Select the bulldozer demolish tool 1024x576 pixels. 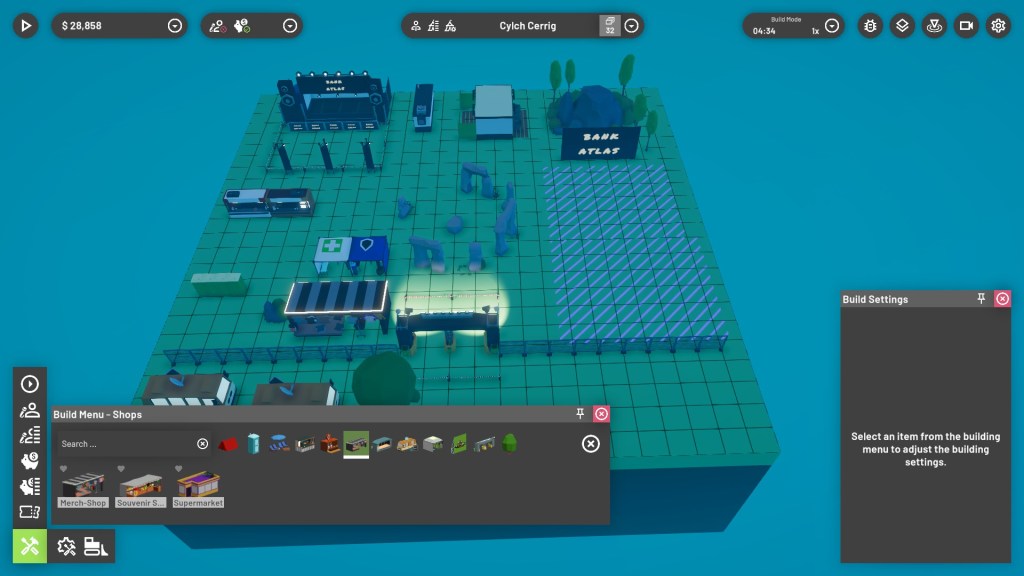pyautogui.click(x=96, y=546)
